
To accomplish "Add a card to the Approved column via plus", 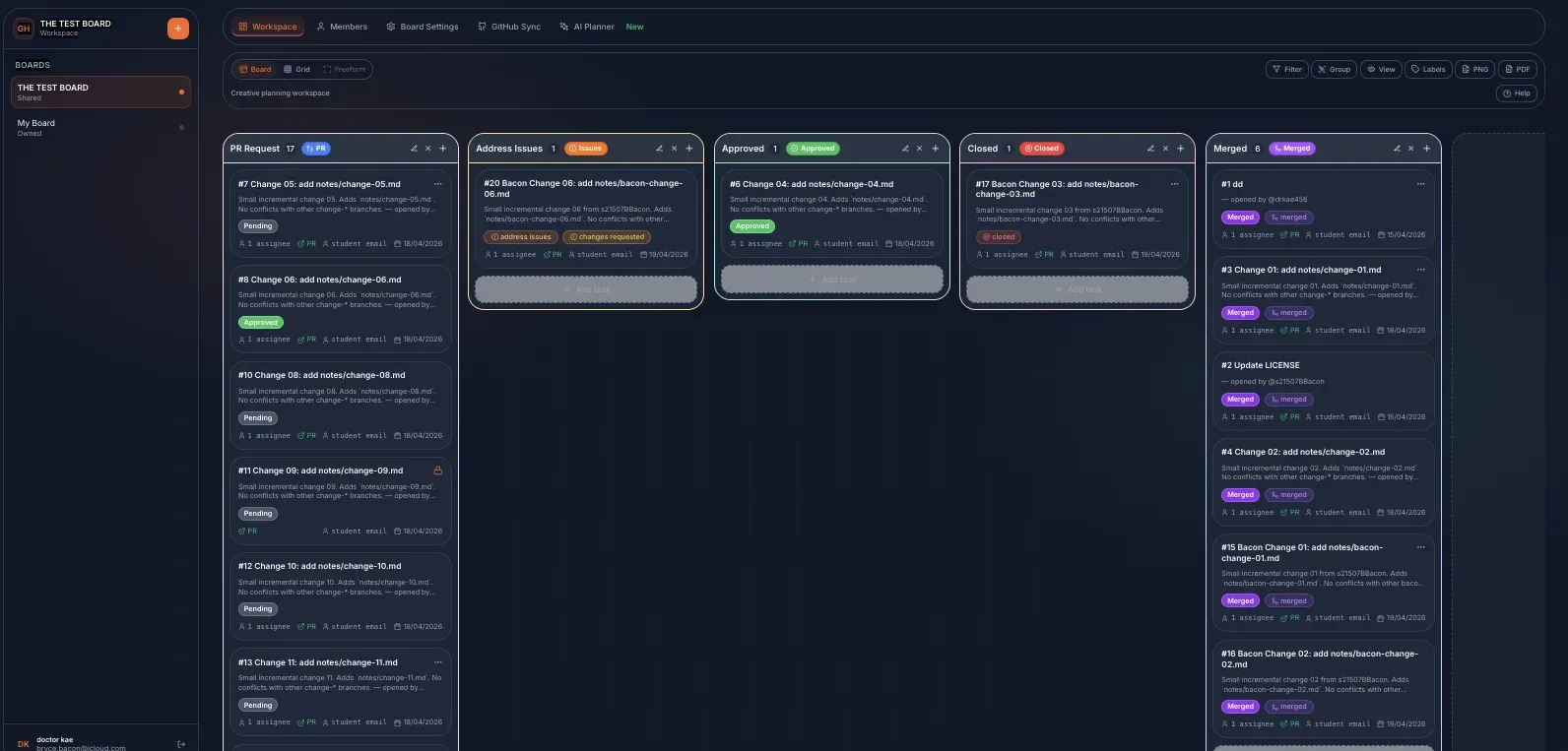I will 936,149.
